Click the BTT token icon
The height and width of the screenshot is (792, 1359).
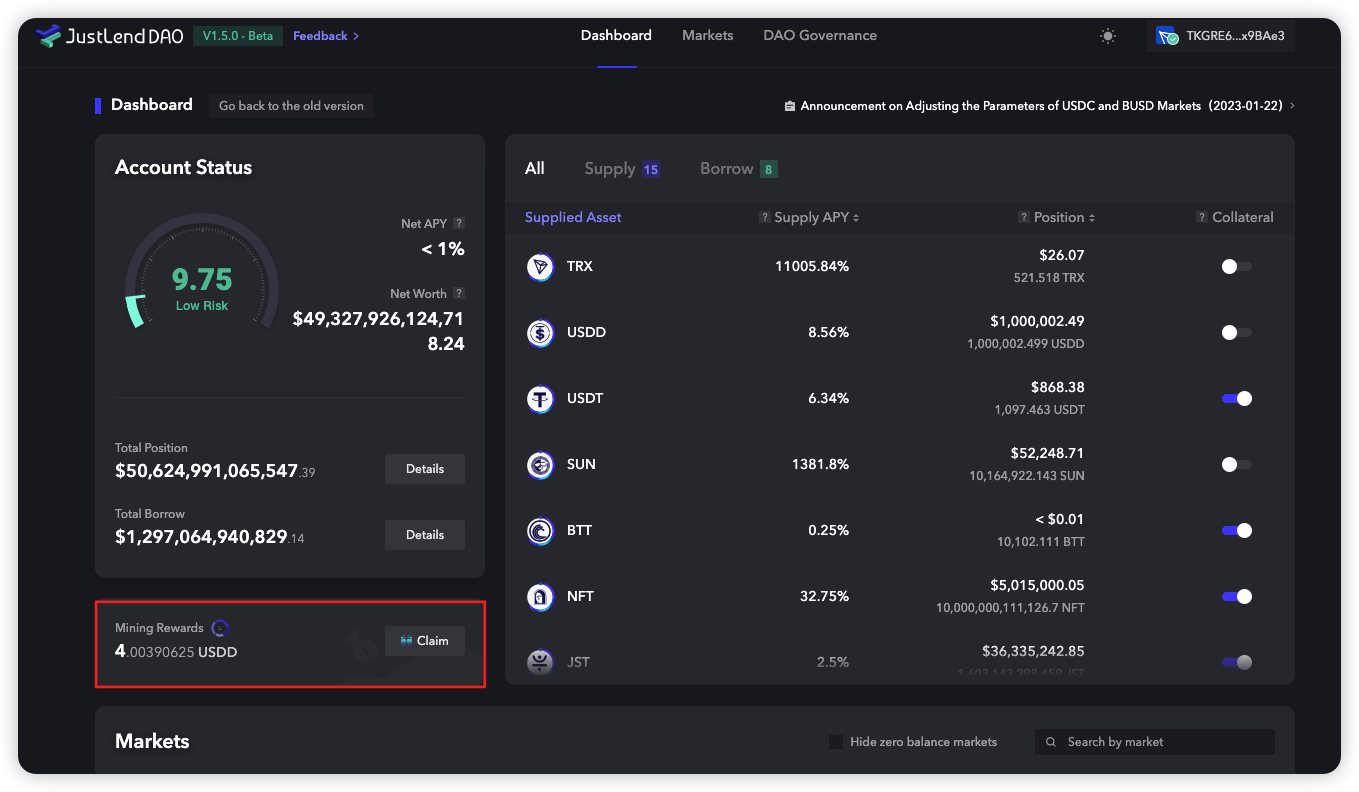(x=540, y=531)
